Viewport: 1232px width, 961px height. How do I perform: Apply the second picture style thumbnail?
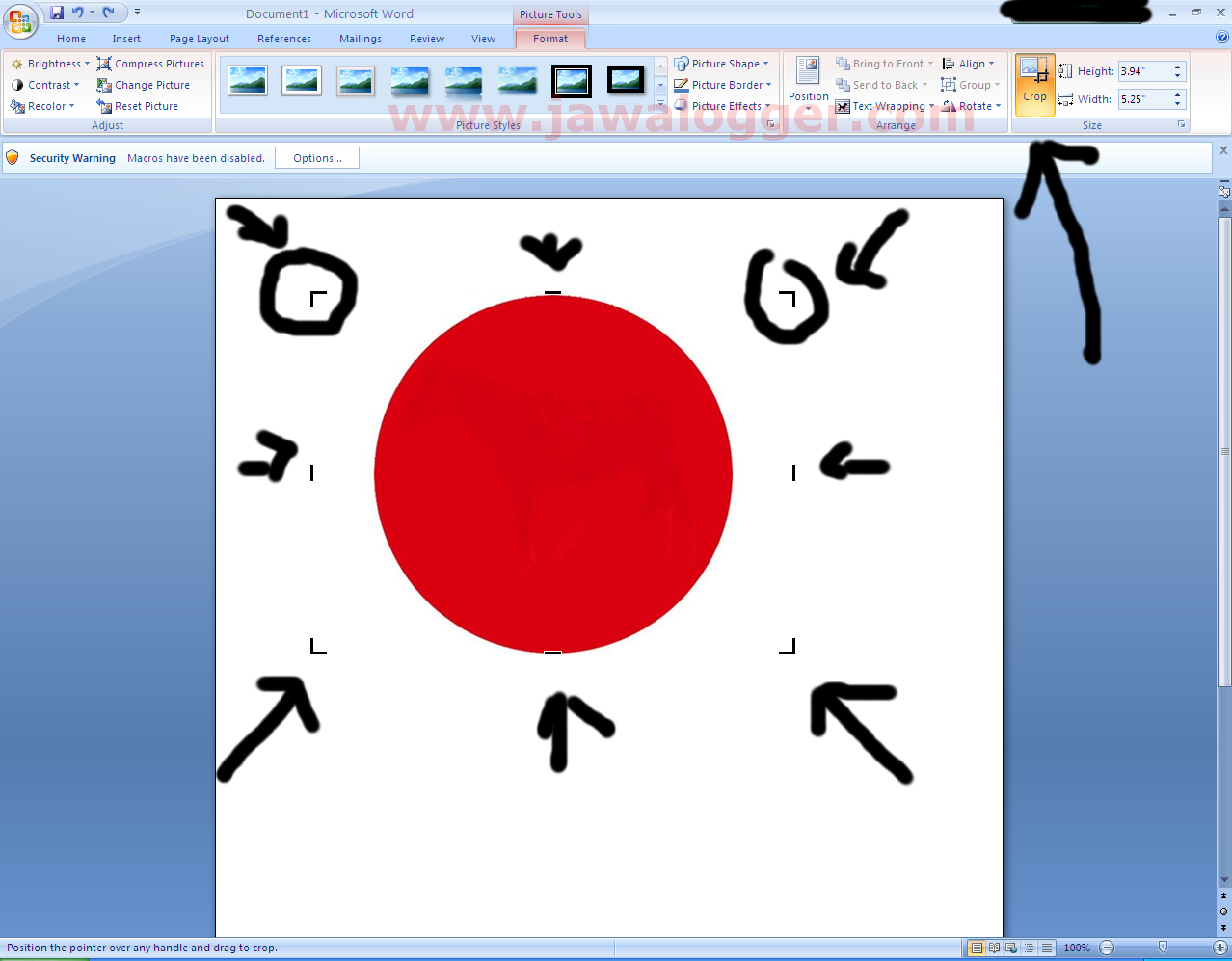(x=302, y=81)
